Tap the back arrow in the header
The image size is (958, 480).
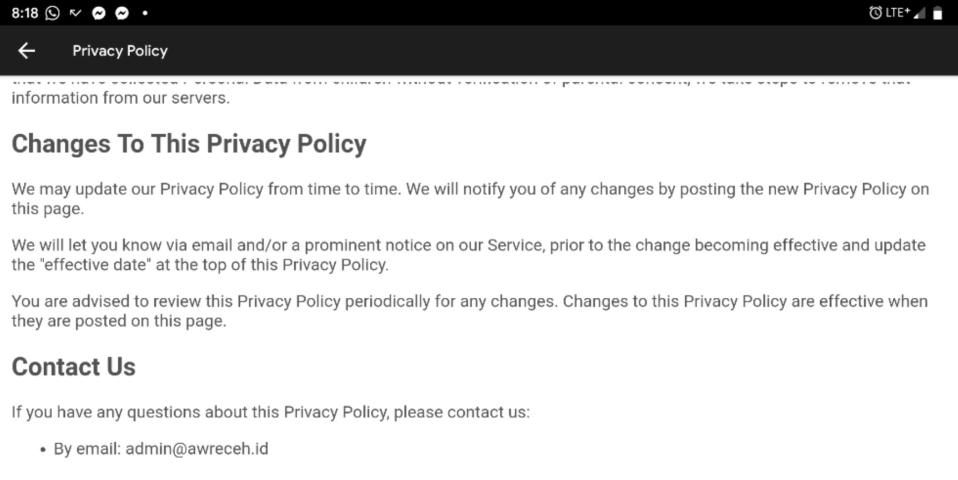coord(26,51)
